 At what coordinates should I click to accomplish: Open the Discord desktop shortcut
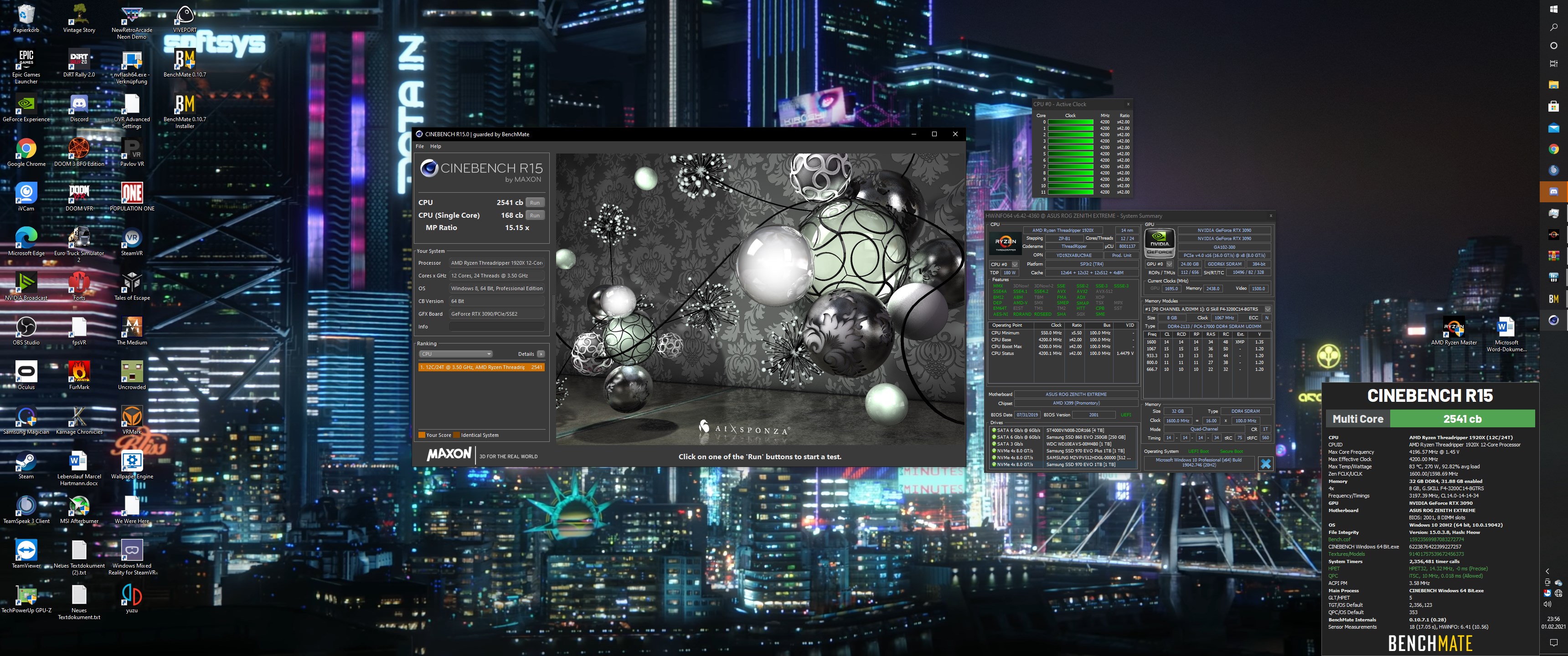[x=79, y=108]
